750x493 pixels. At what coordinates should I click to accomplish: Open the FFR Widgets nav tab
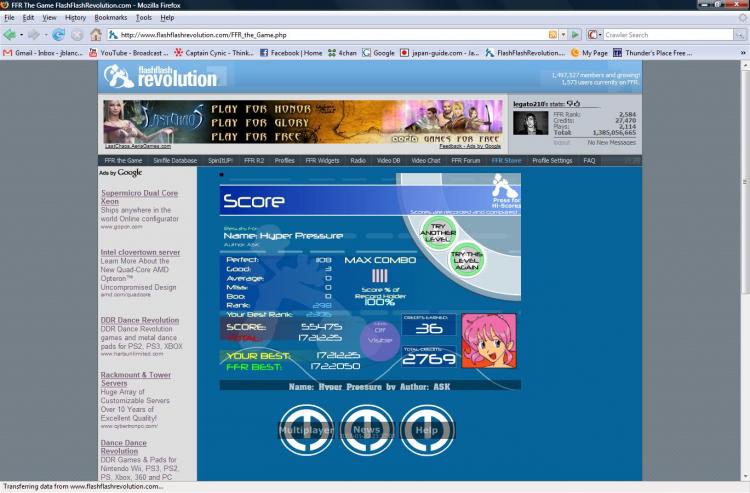click(322, 161)
